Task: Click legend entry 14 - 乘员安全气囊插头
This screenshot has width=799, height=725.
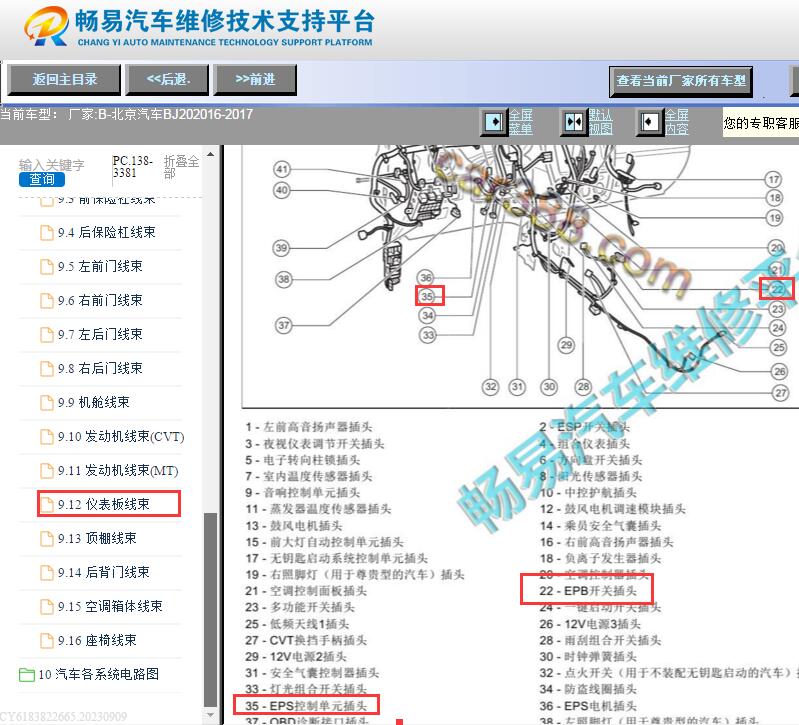Action: coord(600,526)
